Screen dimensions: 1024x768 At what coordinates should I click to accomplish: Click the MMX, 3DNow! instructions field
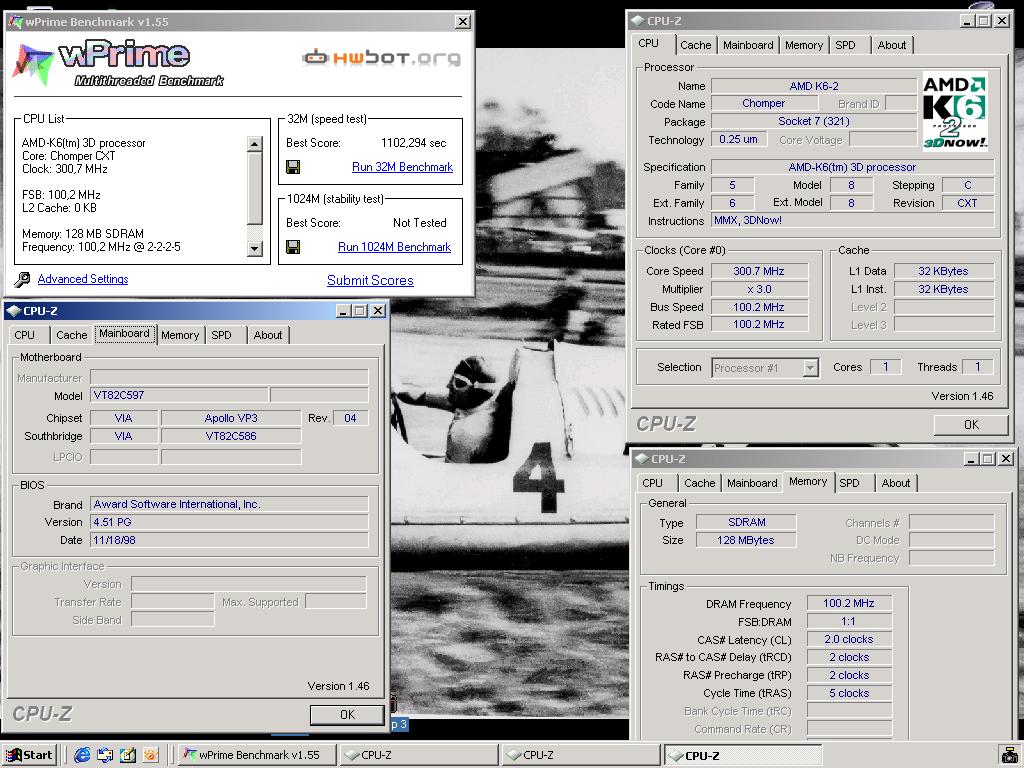pos(852,221)
